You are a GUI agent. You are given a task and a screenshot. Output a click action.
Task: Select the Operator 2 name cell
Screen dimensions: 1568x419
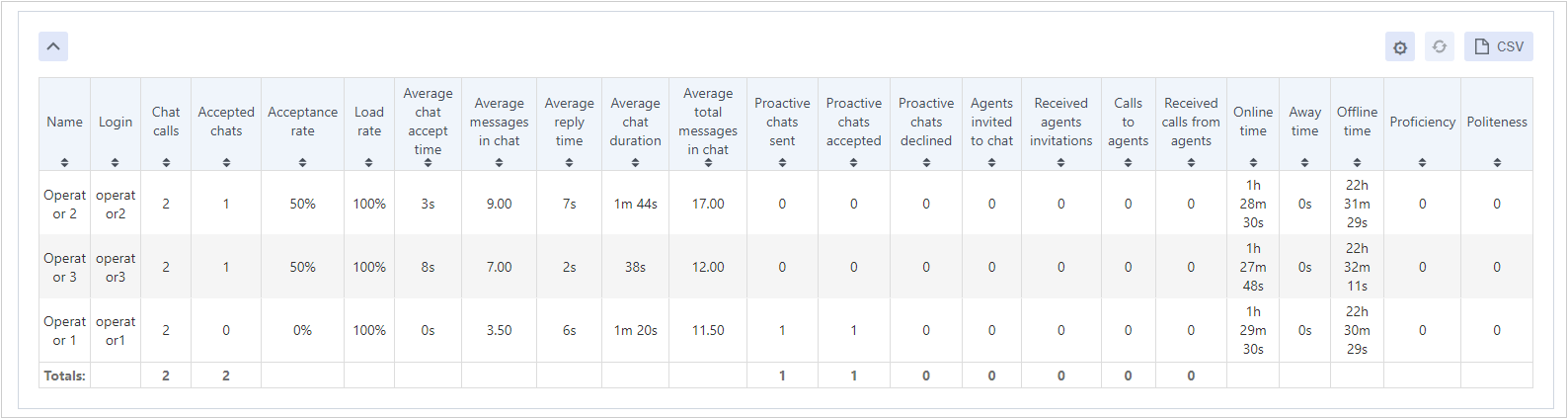[x=64, y=204]
